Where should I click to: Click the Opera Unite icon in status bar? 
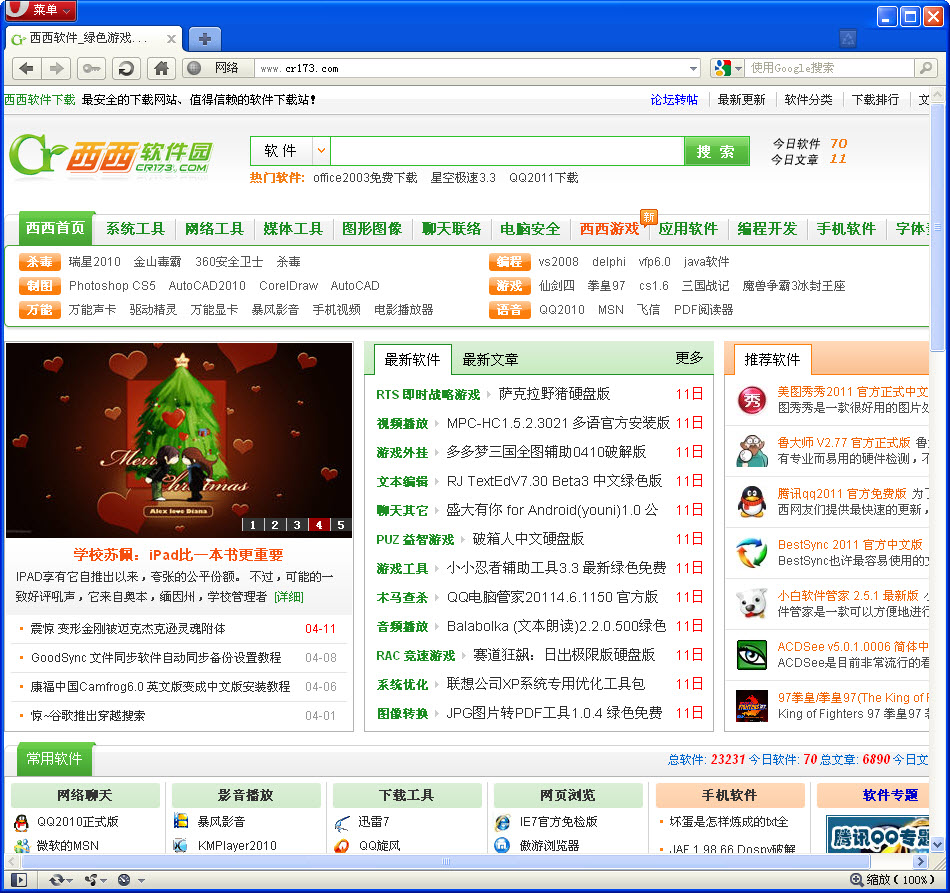click(91, 880)
